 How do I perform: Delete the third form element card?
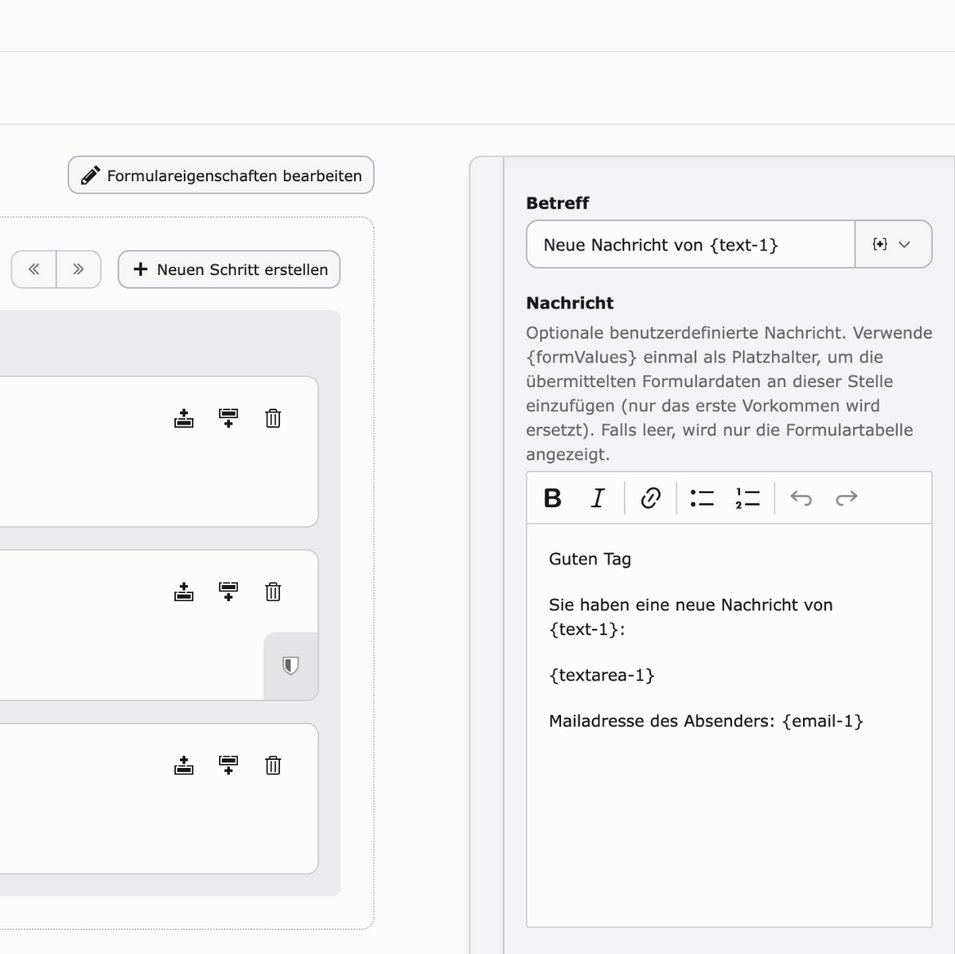273,765
